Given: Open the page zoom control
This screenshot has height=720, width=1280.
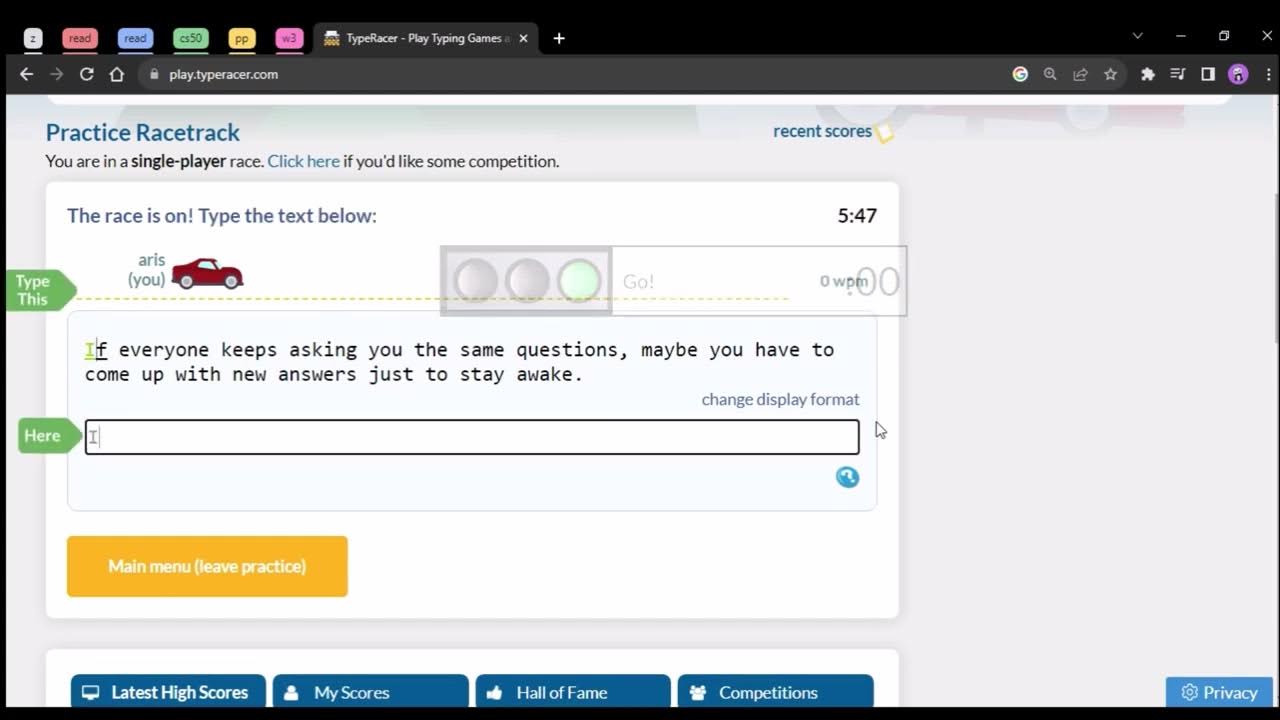Looking at the screenshot, I should (1050, 74).
